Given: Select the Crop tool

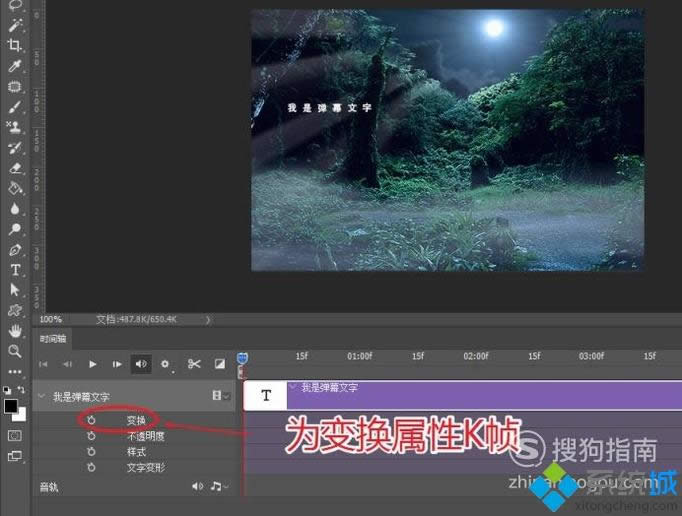Looking at the screenshot, I should 15,45.
